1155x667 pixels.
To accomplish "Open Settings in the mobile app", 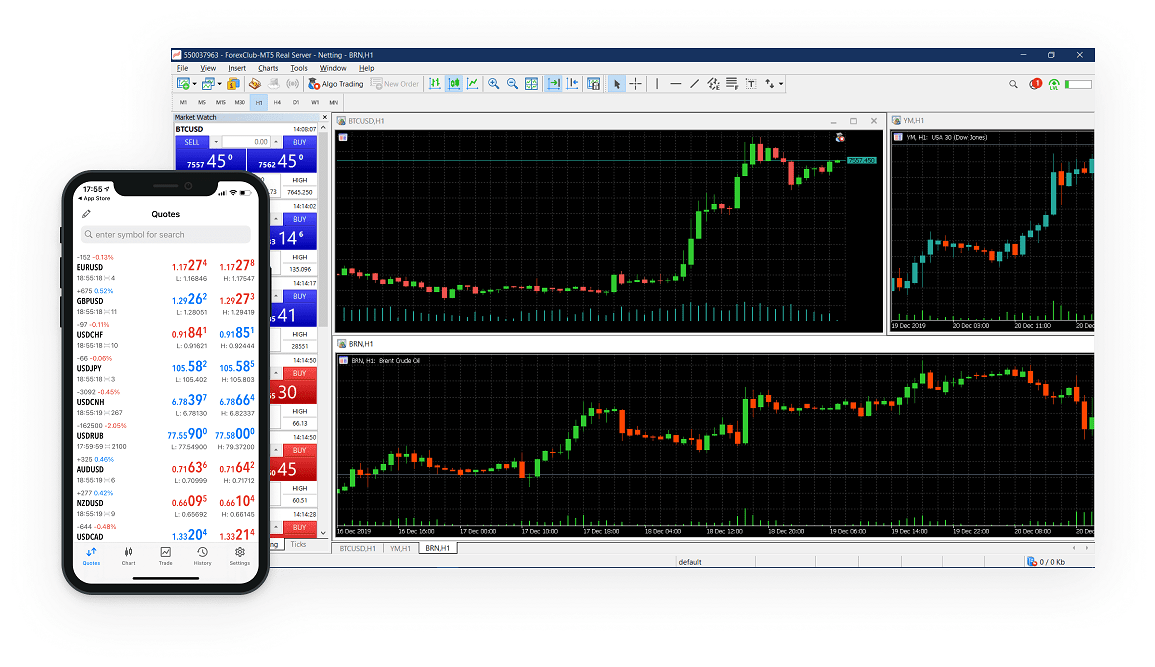I will (x=239, y=558).
